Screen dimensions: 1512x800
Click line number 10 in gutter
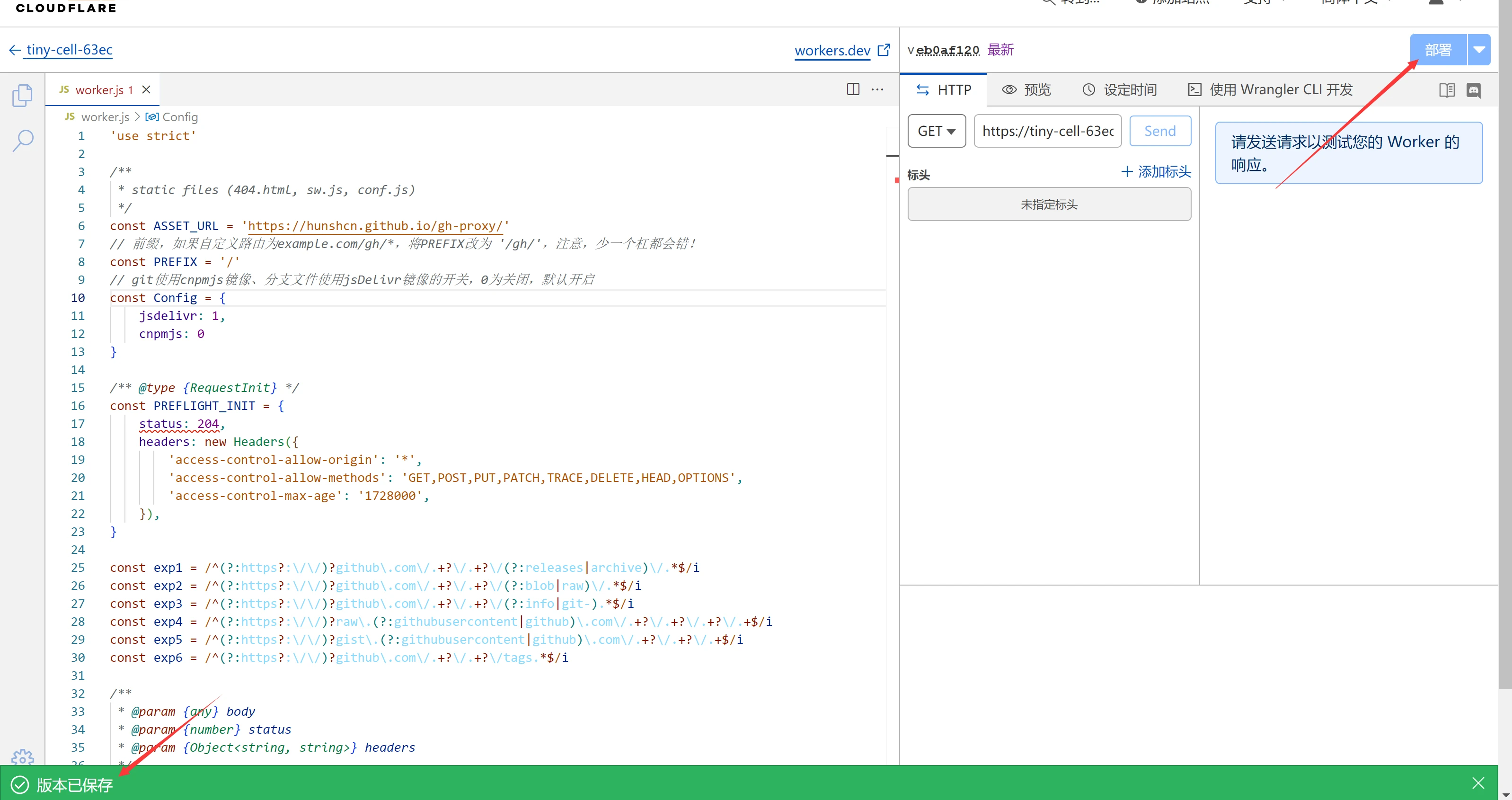tap(78, 298)
